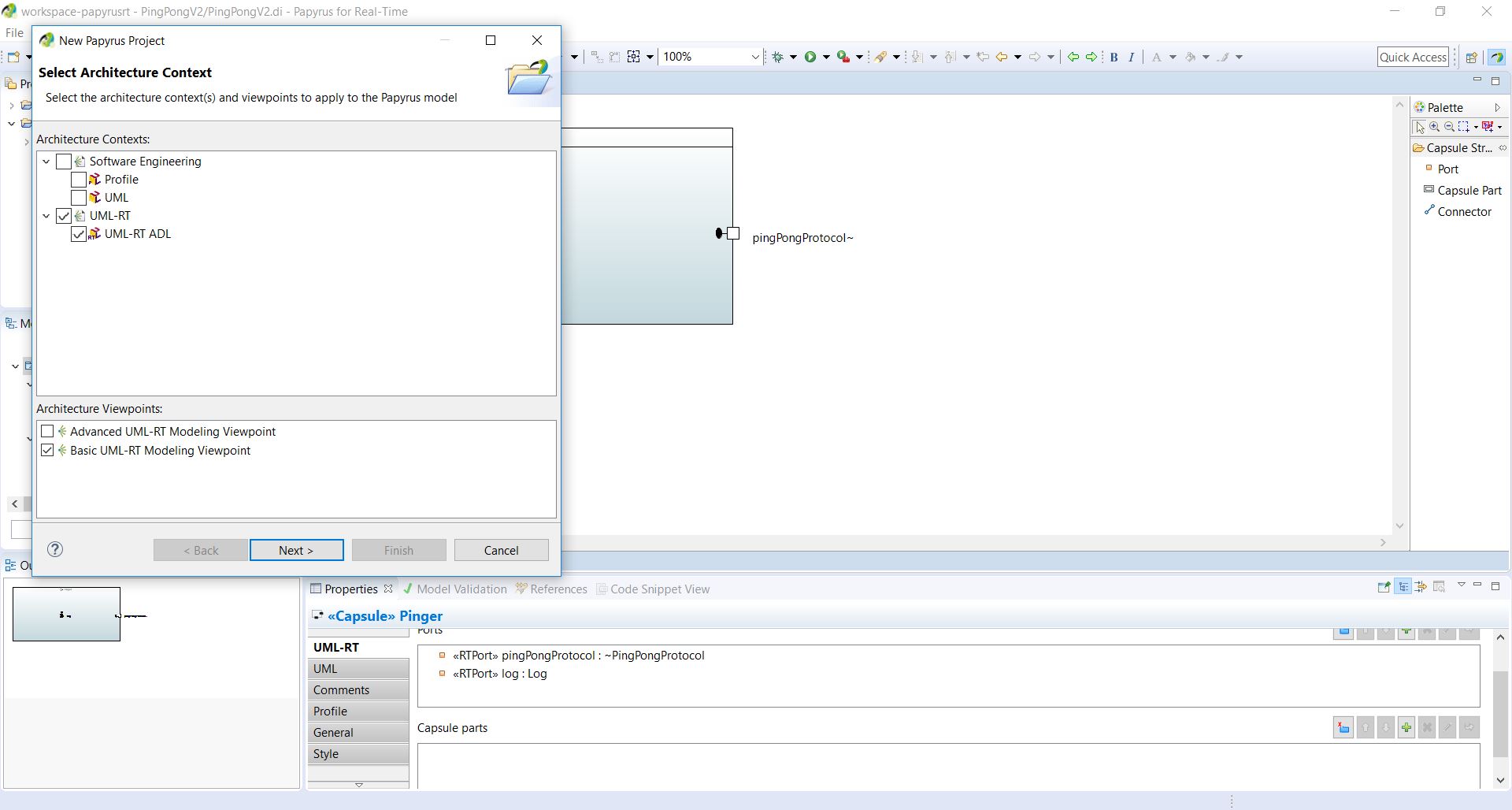Viewport: 1512px width, 810px height.
Task: Switch to the Code Snippet View tab
Action: pyautogui.click(x=653, y=589)
